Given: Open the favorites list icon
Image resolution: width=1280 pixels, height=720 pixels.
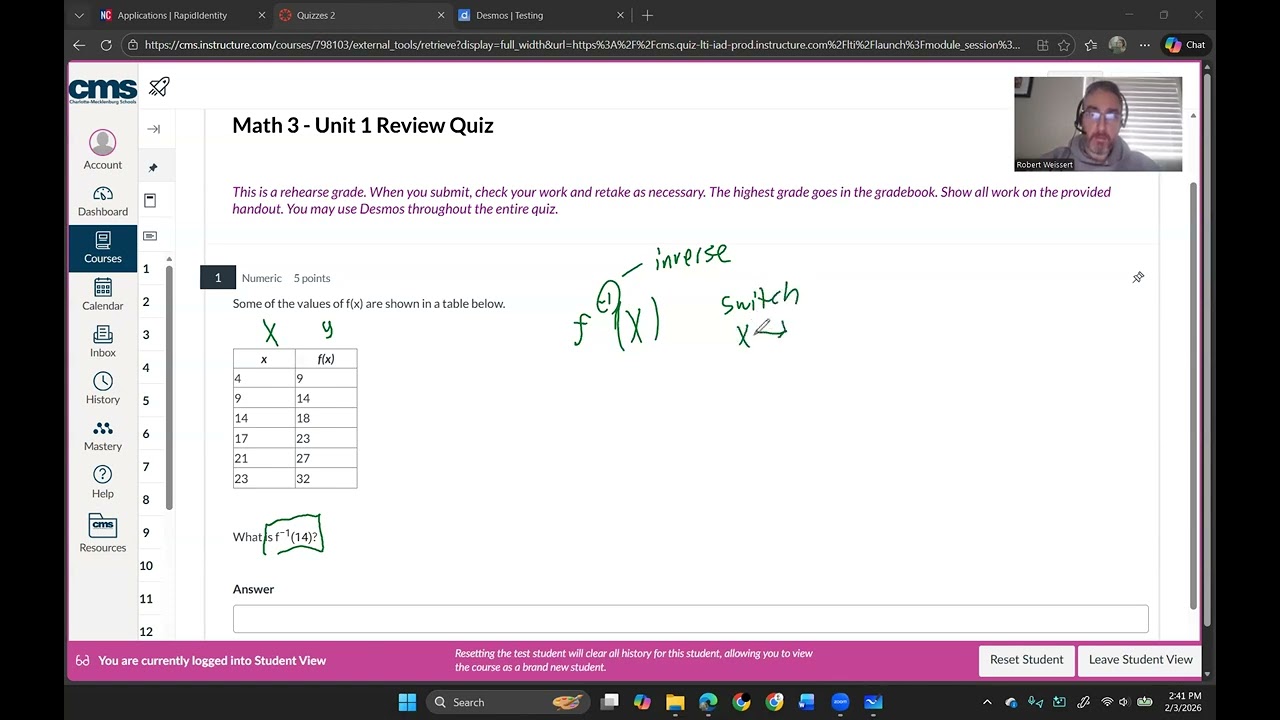Looking at the screenshot, I should tap(1091, 45).
